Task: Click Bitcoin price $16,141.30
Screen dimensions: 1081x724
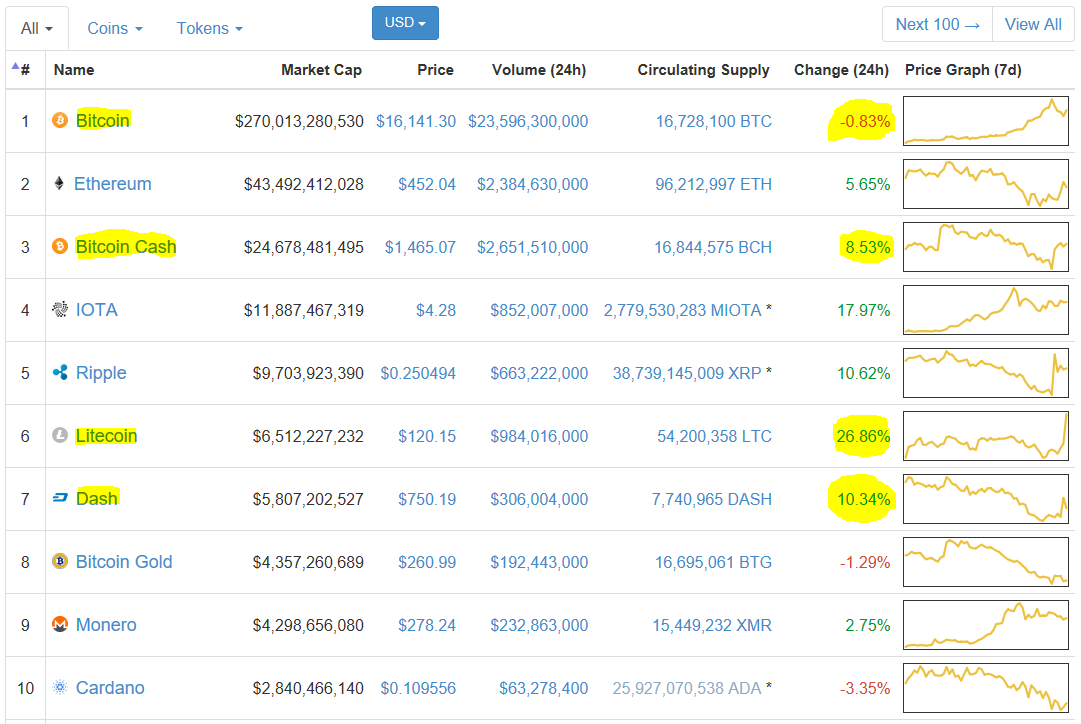Action: coord(416,121)
